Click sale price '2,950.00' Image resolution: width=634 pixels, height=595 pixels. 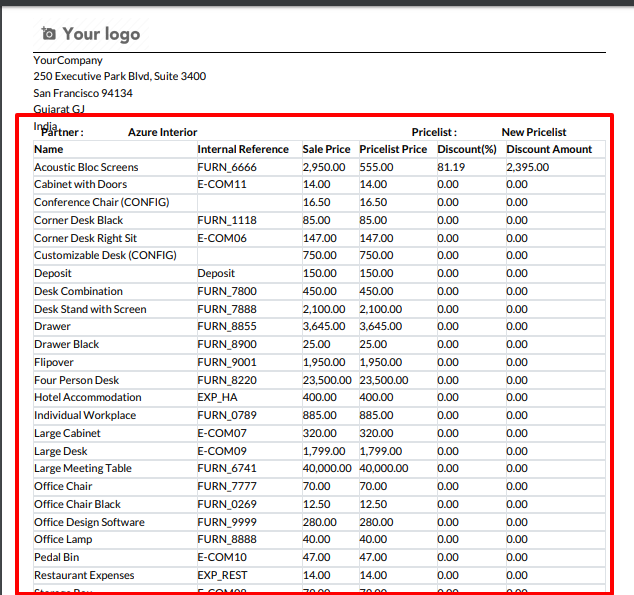tap(324, 167)
